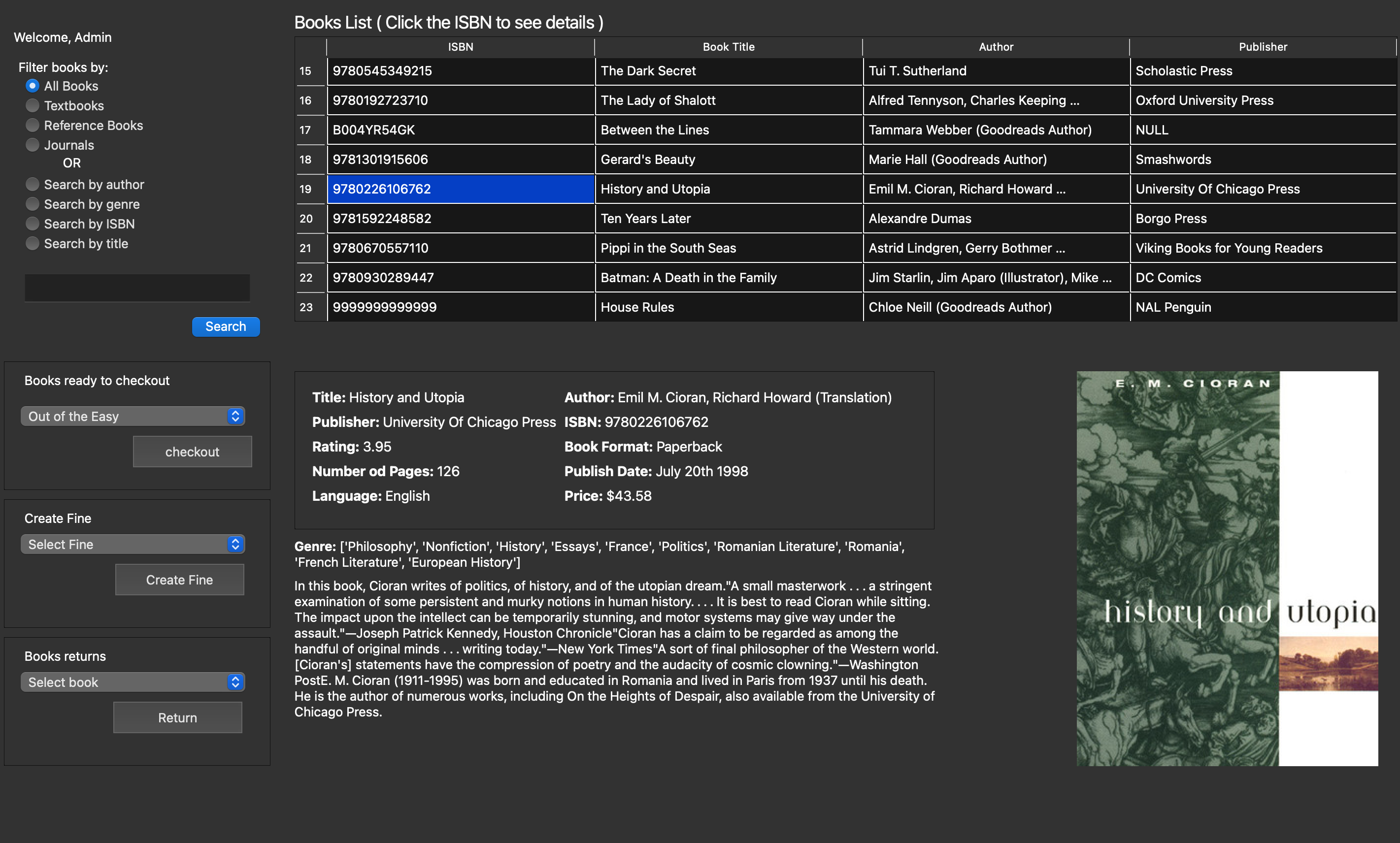Select row number 22 header
Viewport: 1400px width, 843px height.
[306, 278]
